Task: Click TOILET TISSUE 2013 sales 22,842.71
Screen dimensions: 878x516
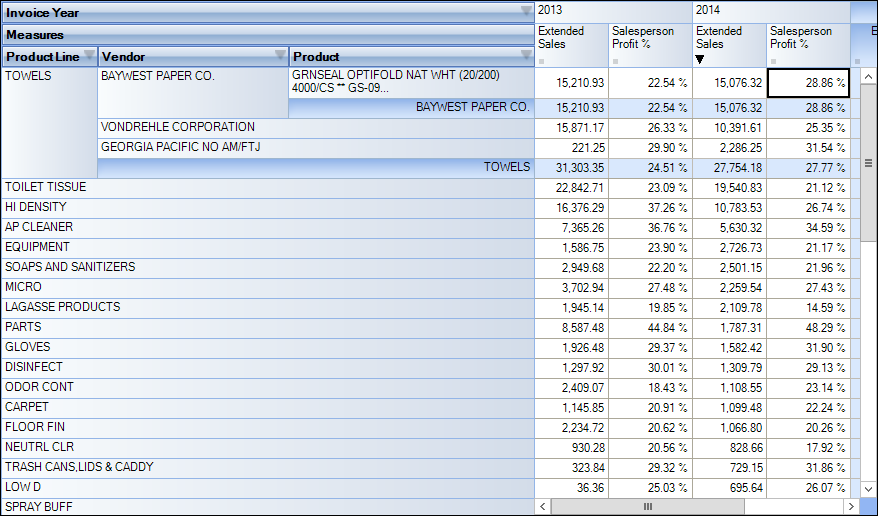Action: point(572,188)
